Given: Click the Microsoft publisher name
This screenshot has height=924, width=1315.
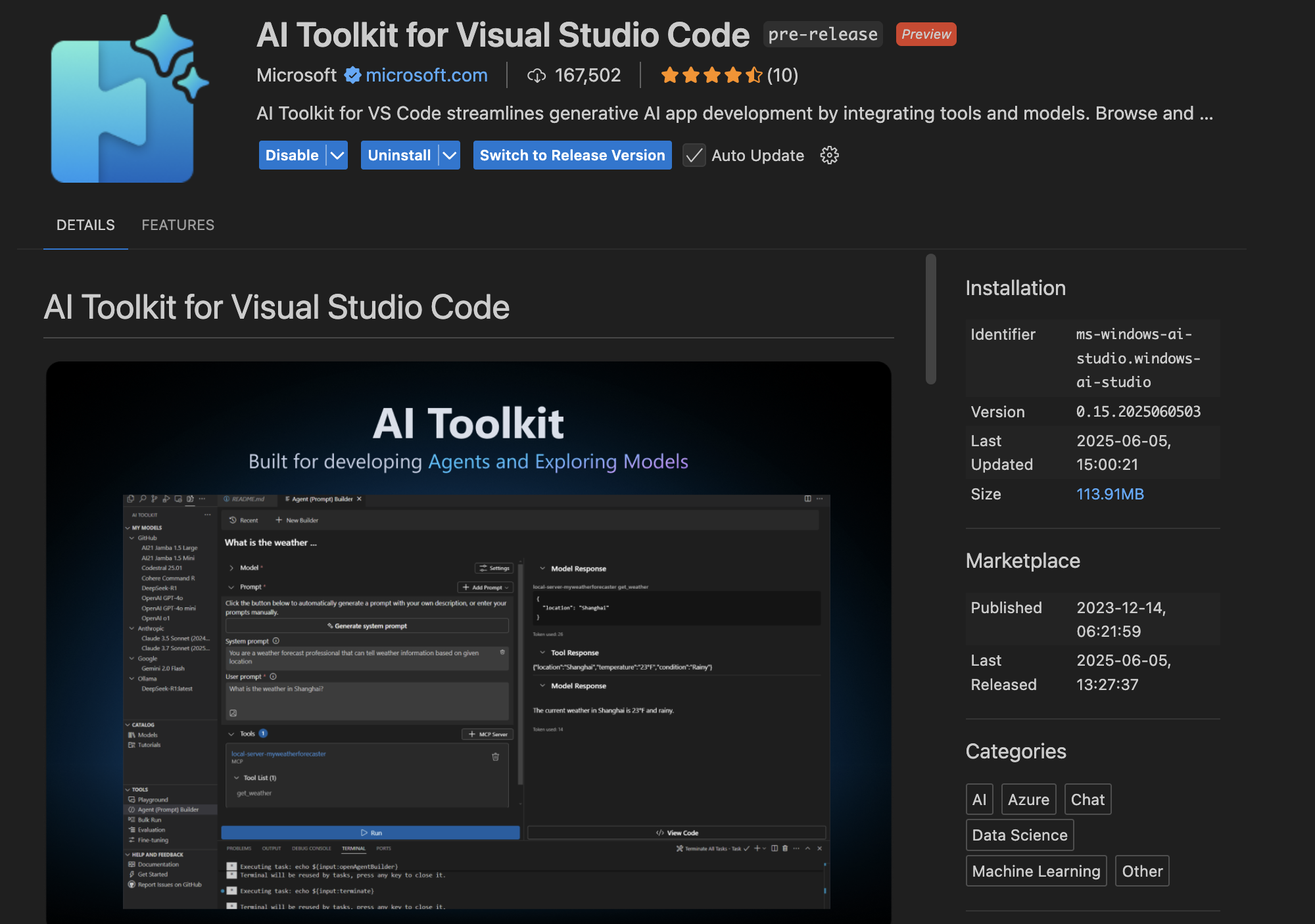Looking at the screenshot, I should tap(297, 76).
